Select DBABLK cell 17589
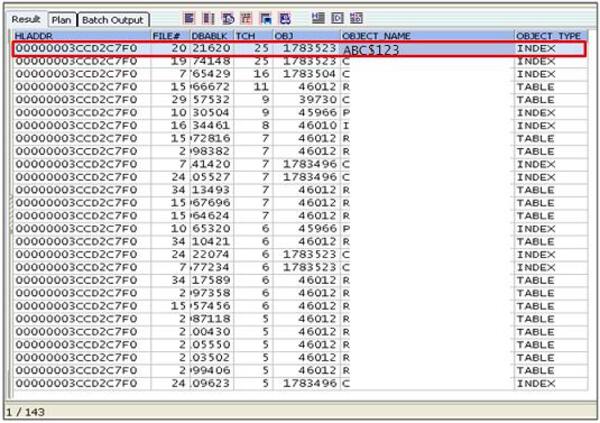This screenshot has height=423, width=600. click(212, 281)
